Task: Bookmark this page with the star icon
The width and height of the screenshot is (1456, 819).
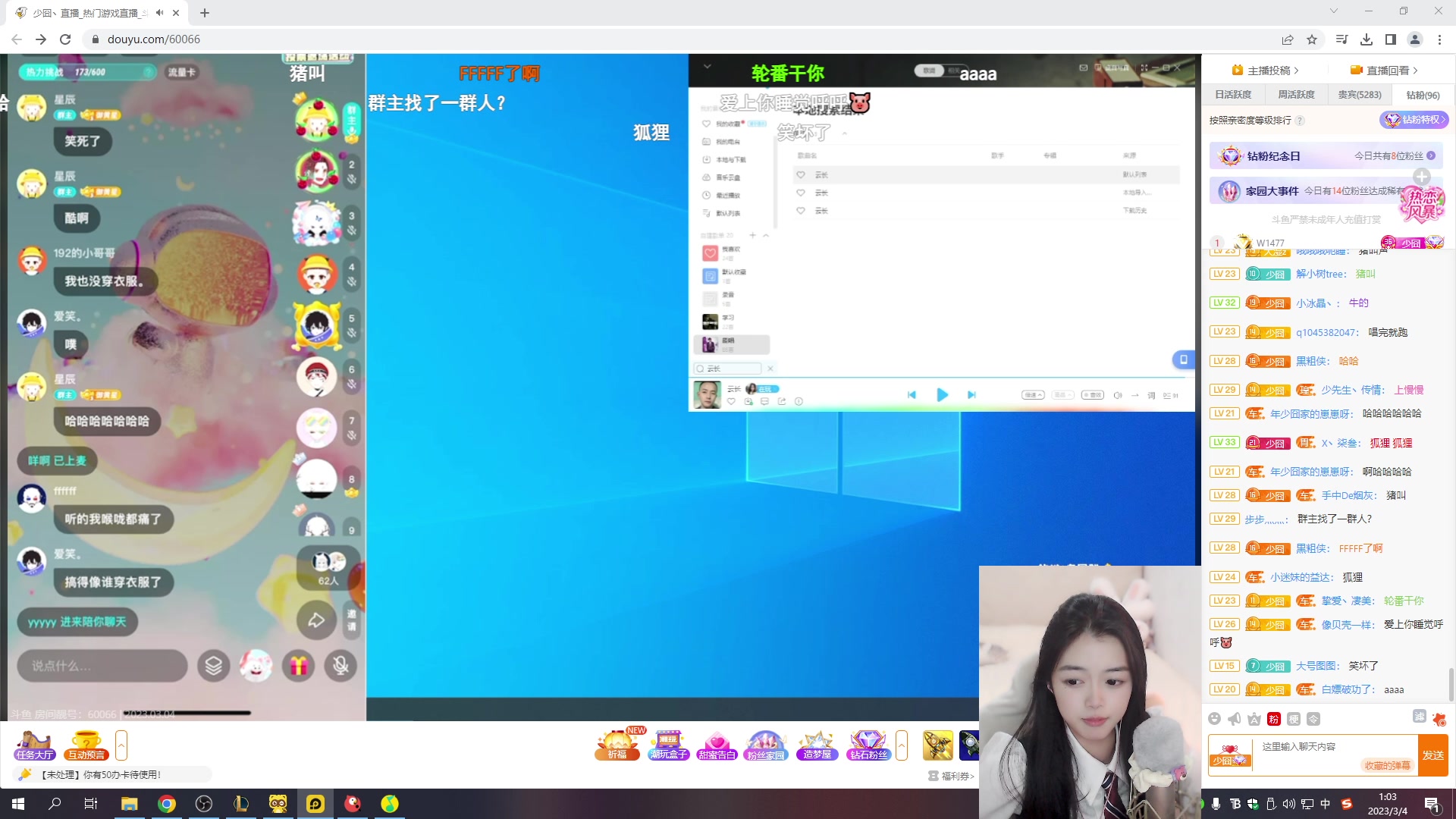Action: (x=1312, y=39)
